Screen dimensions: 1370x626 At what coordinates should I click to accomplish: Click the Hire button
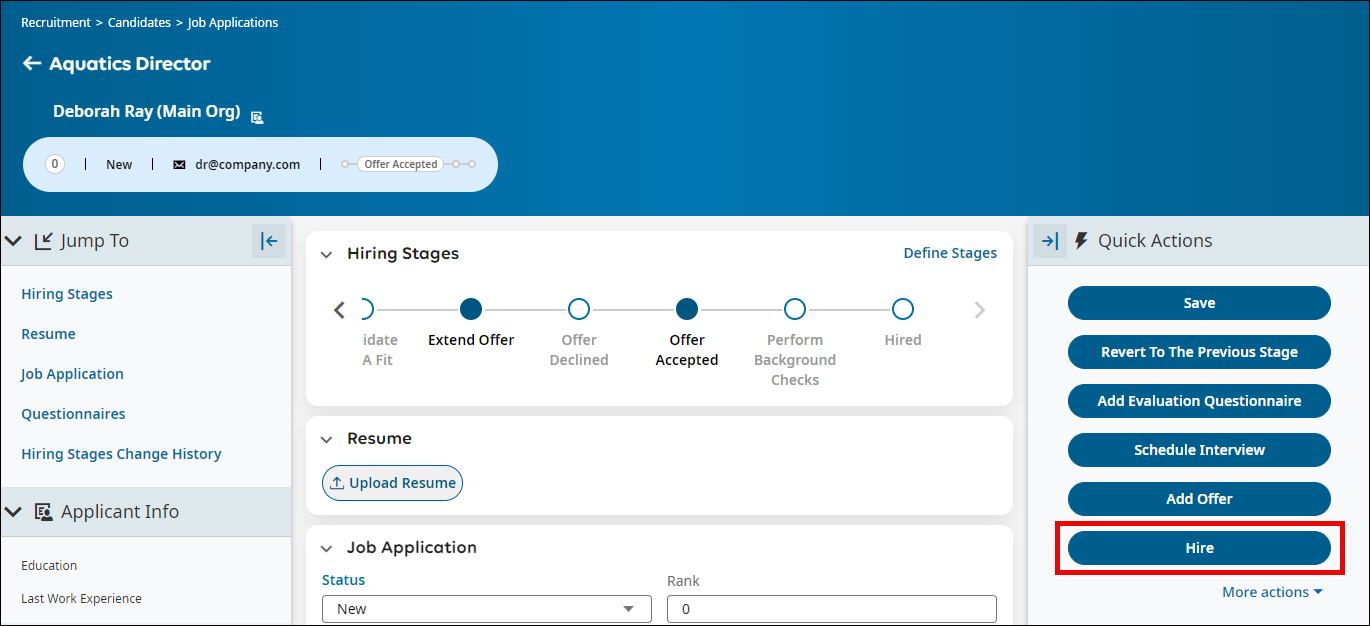(1199, 548)
